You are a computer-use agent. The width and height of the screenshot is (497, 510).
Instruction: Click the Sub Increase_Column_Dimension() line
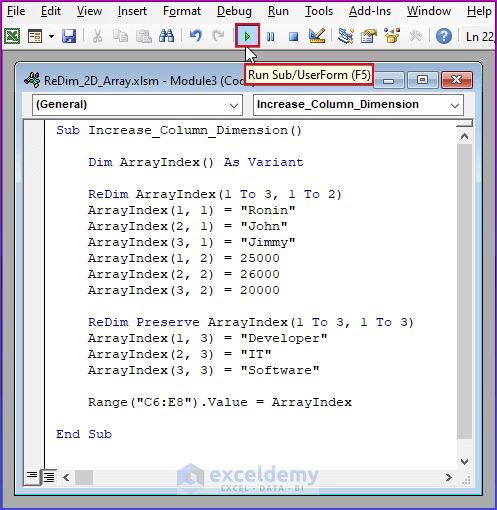pyautogui.click(x=179, y=130)
